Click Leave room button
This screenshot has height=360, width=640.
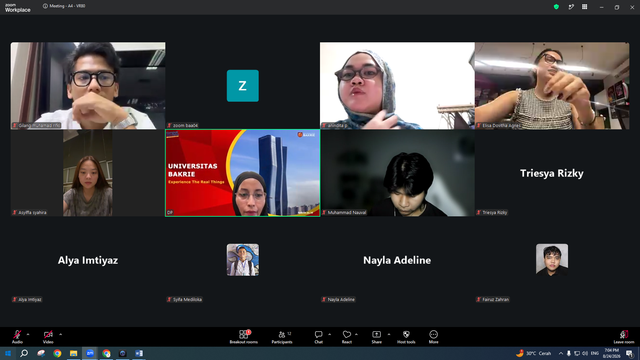(x=624, y=337)
